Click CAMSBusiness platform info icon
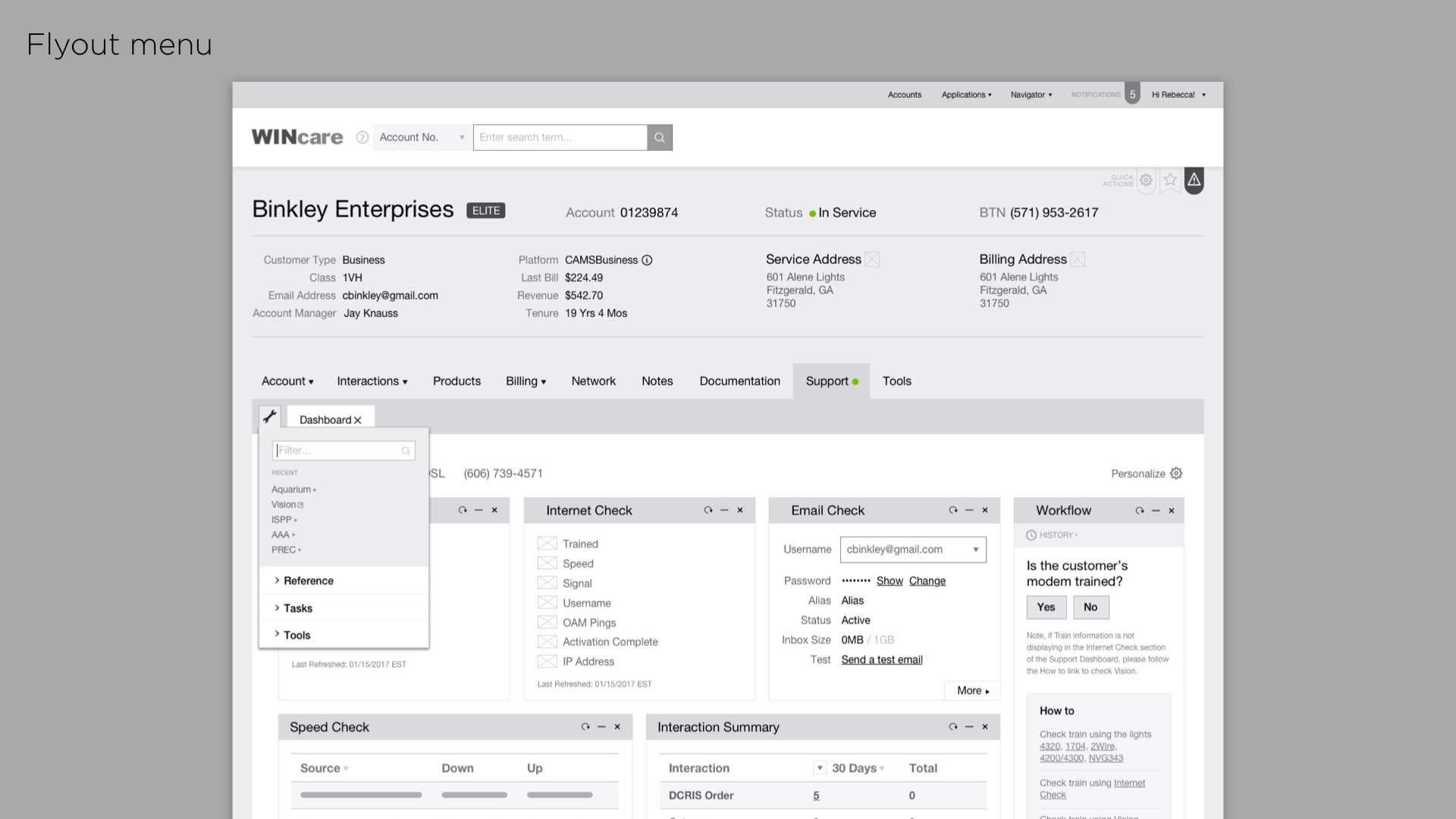Image resolution: width=1456 pixels, height=819 pixels. [647, 260]
